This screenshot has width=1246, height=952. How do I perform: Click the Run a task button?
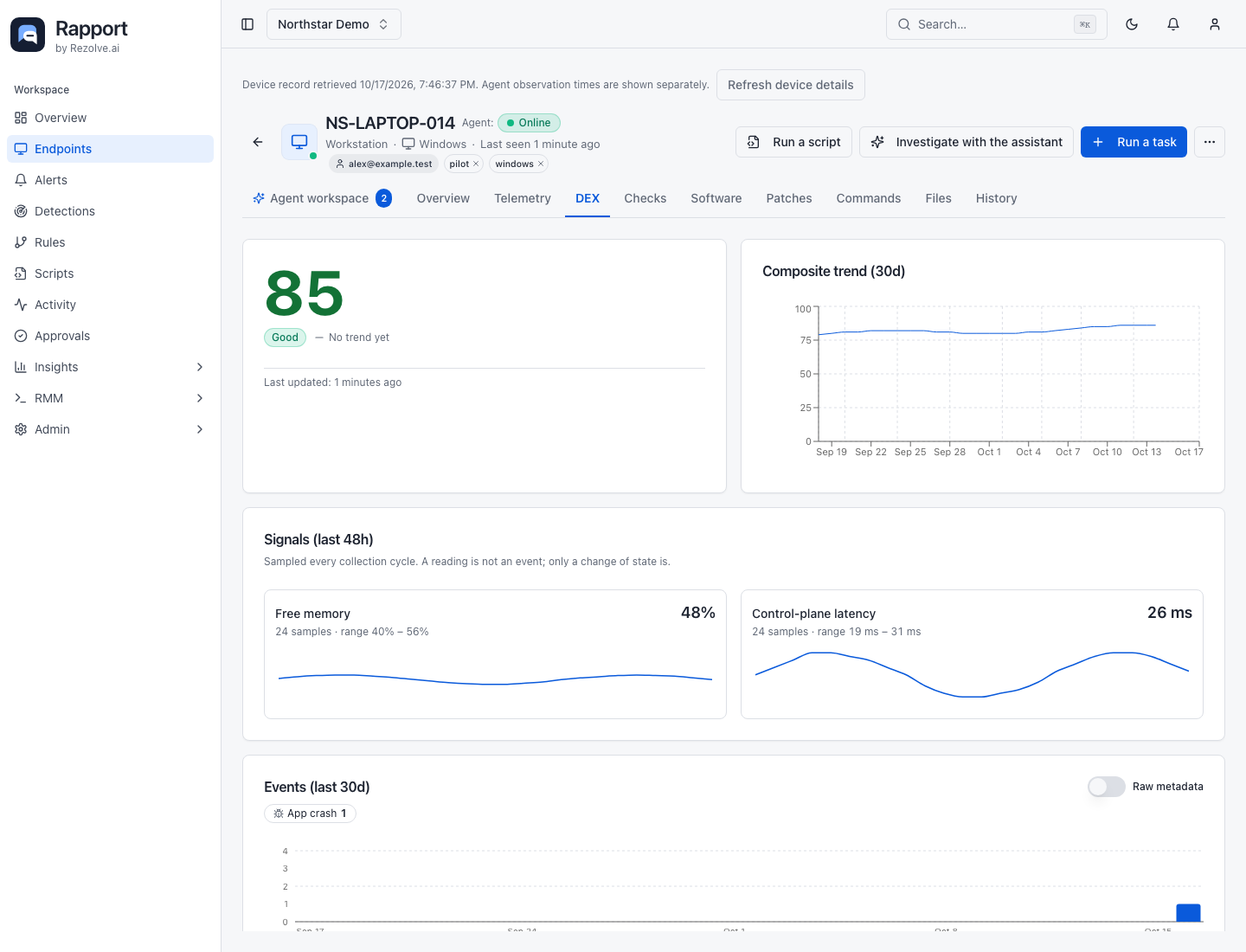click(x=1134, y=142)
